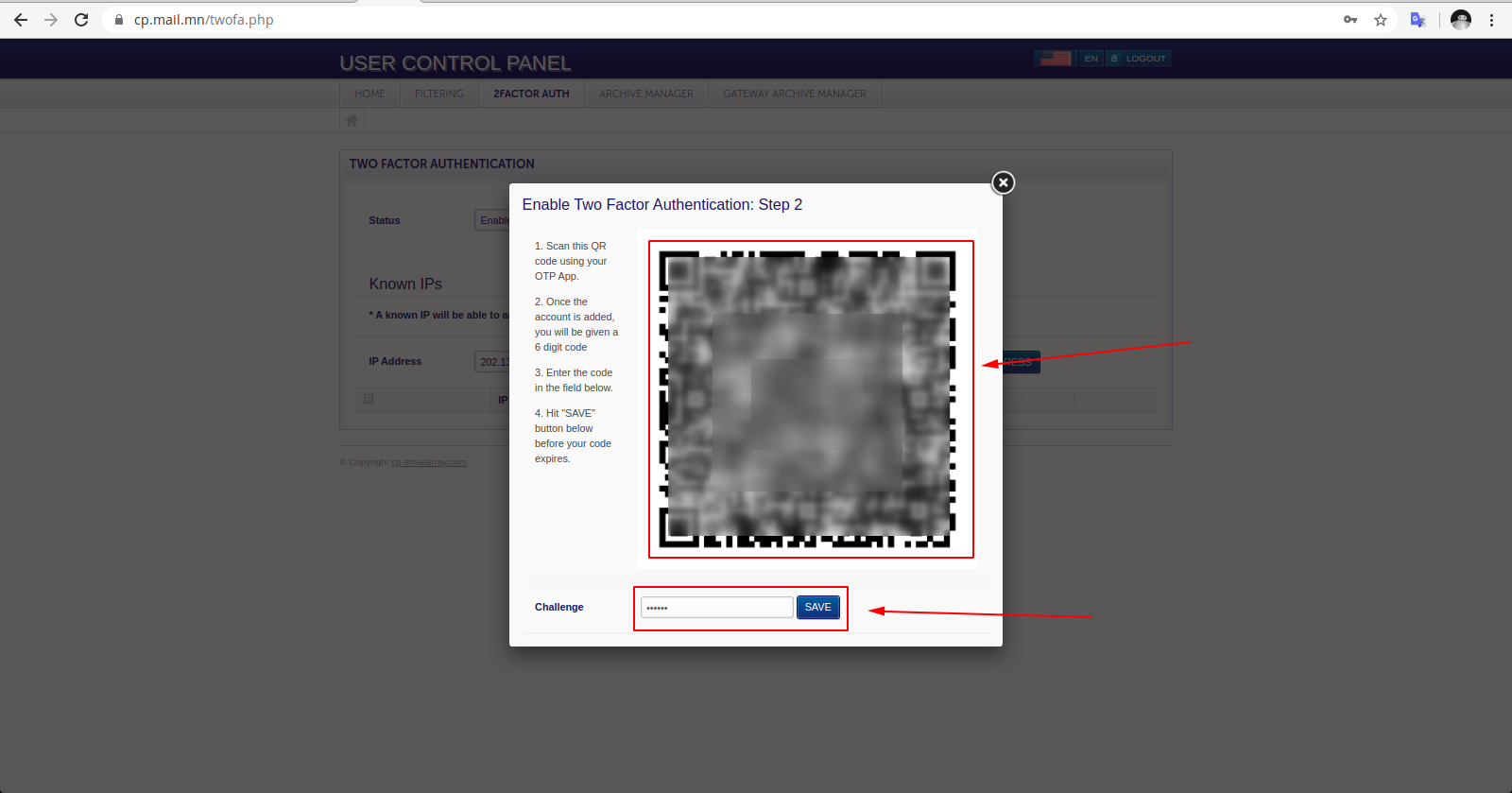Open the HOME tab

tap(369, 94)
